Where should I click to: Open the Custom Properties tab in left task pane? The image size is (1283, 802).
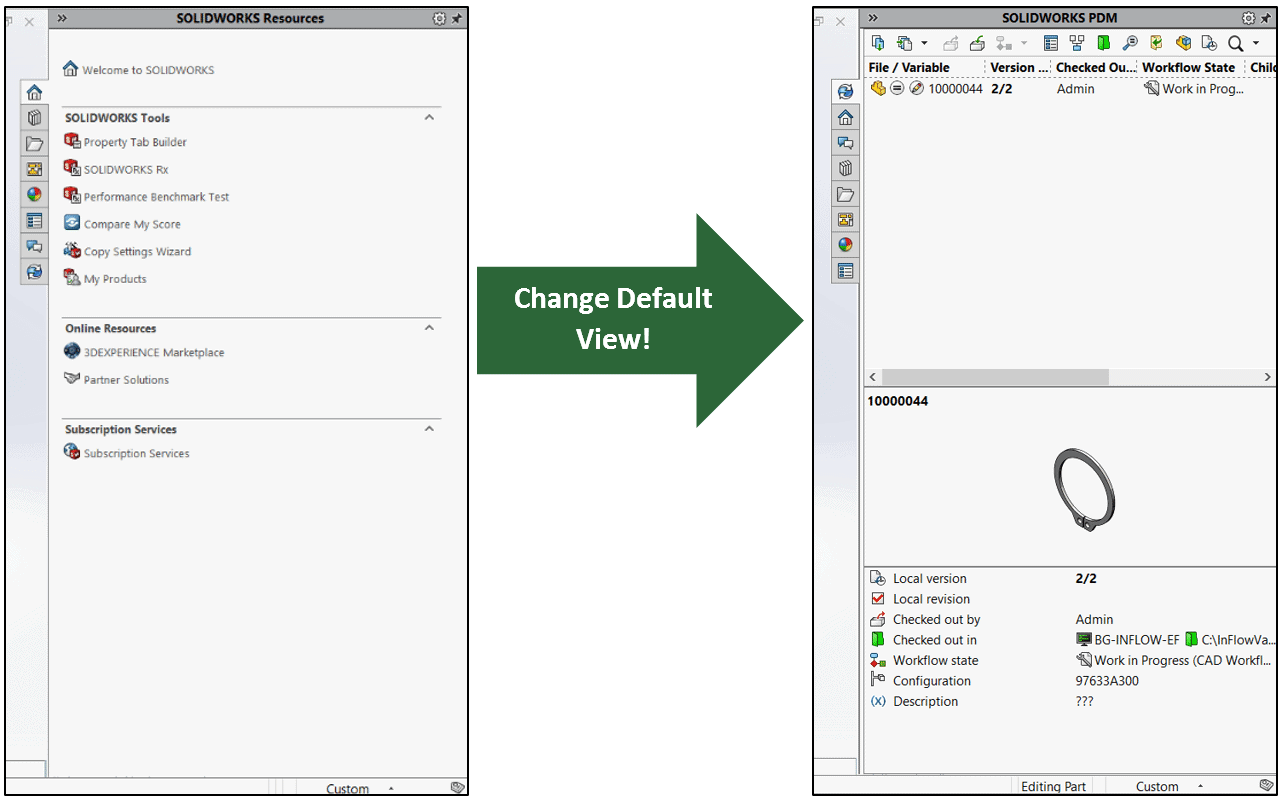tap(34, 221)
